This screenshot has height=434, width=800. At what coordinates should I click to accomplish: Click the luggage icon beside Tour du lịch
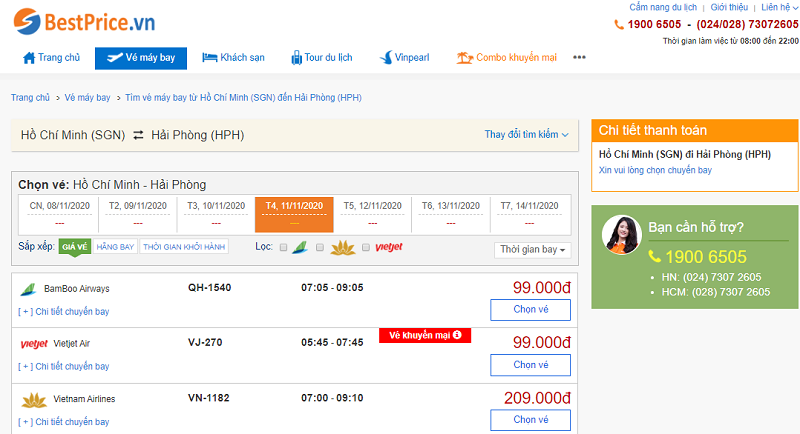[296, 58]
